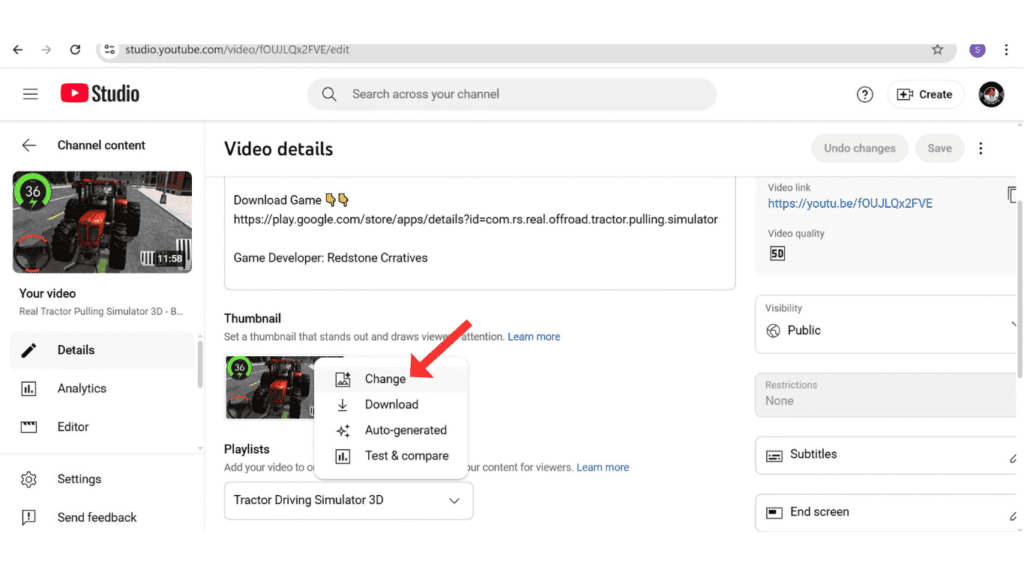This screenshot has width=1024, height=576.
Task: Open the youtu.be video link
Action: click(x=852, y=203)
